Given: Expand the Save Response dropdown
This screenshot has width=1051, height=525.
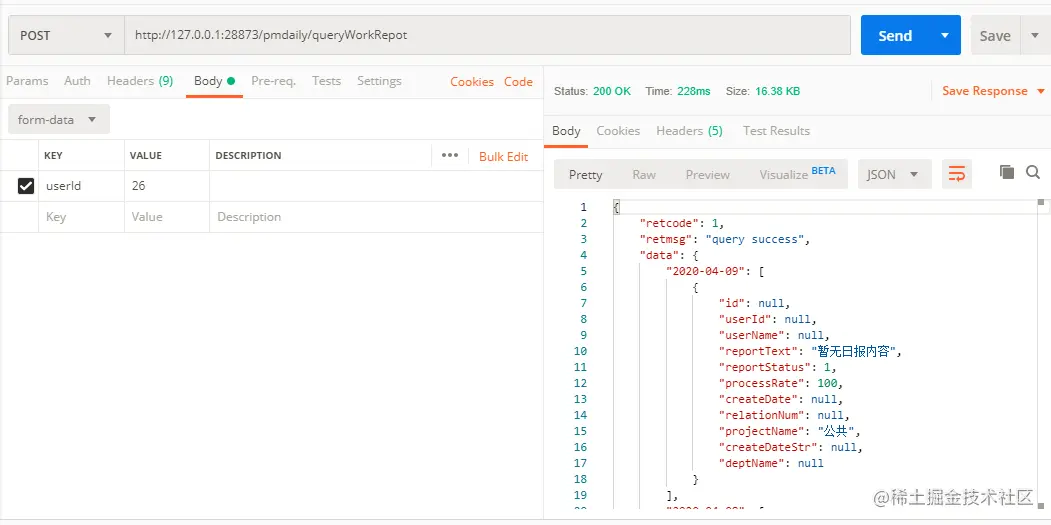Looking at the screenshot, I should point(1041,91).
